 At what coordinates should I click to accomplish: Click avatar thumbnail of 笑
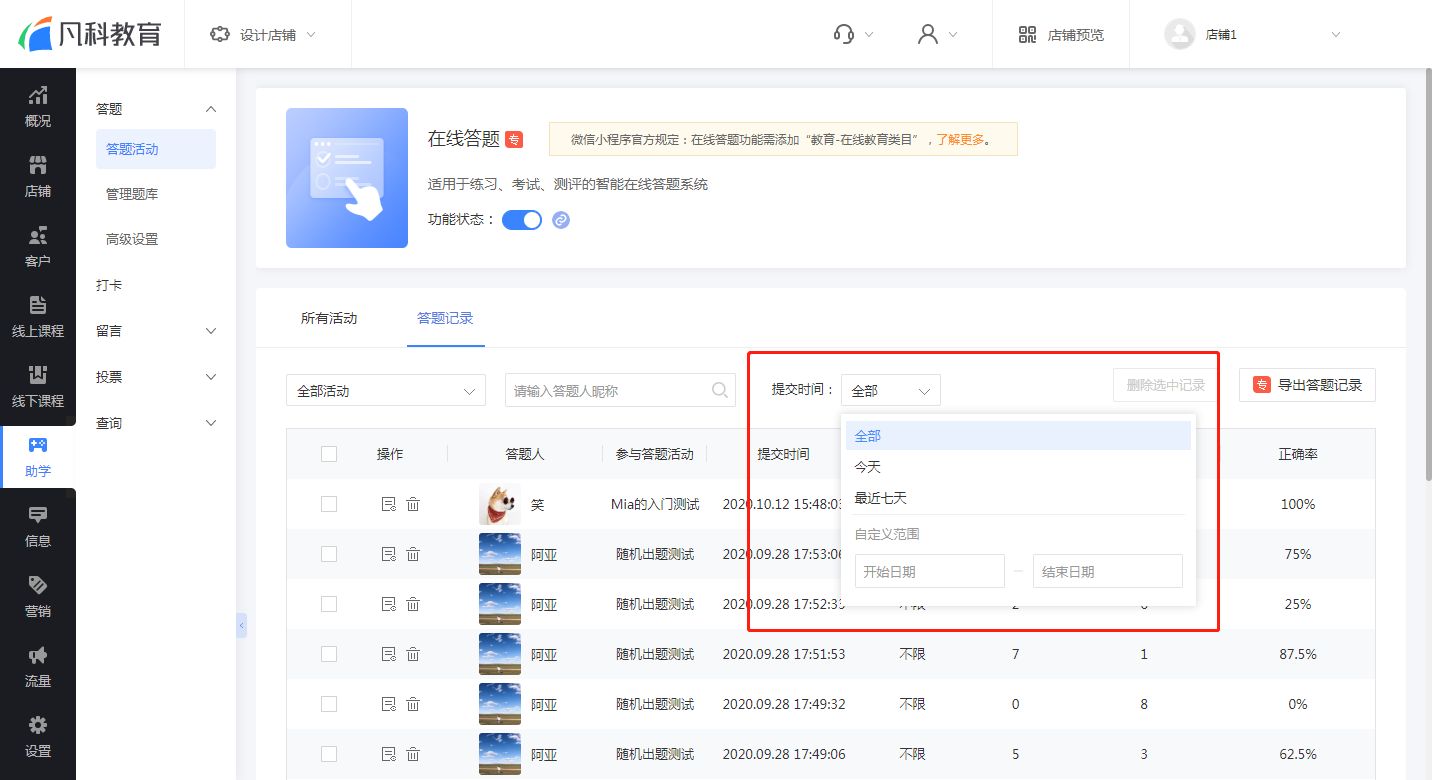[x=500, y=504]
